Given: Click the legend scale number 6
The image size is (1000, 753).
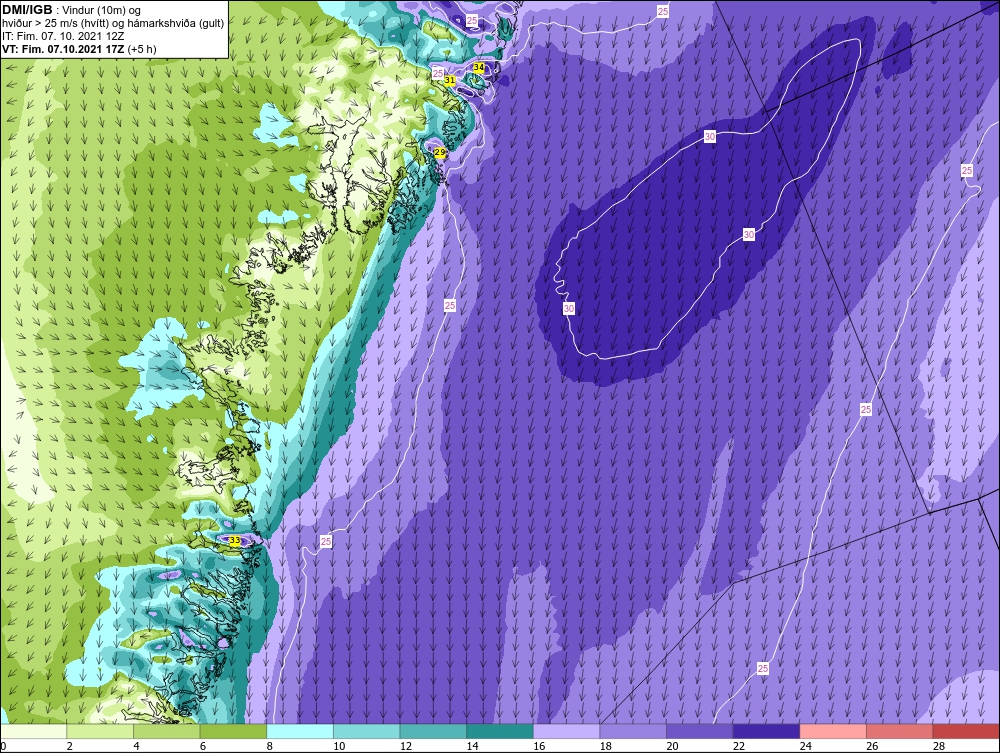Looking at the screenshot, I should pyautogui.click(x=203, y=746).
